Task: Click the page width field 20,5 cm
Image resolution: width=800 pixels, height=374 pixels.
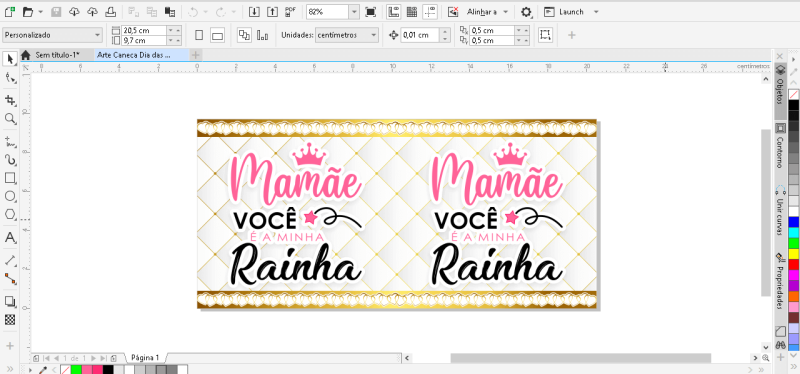Action: pyautogui.click(x=144, y=31)
